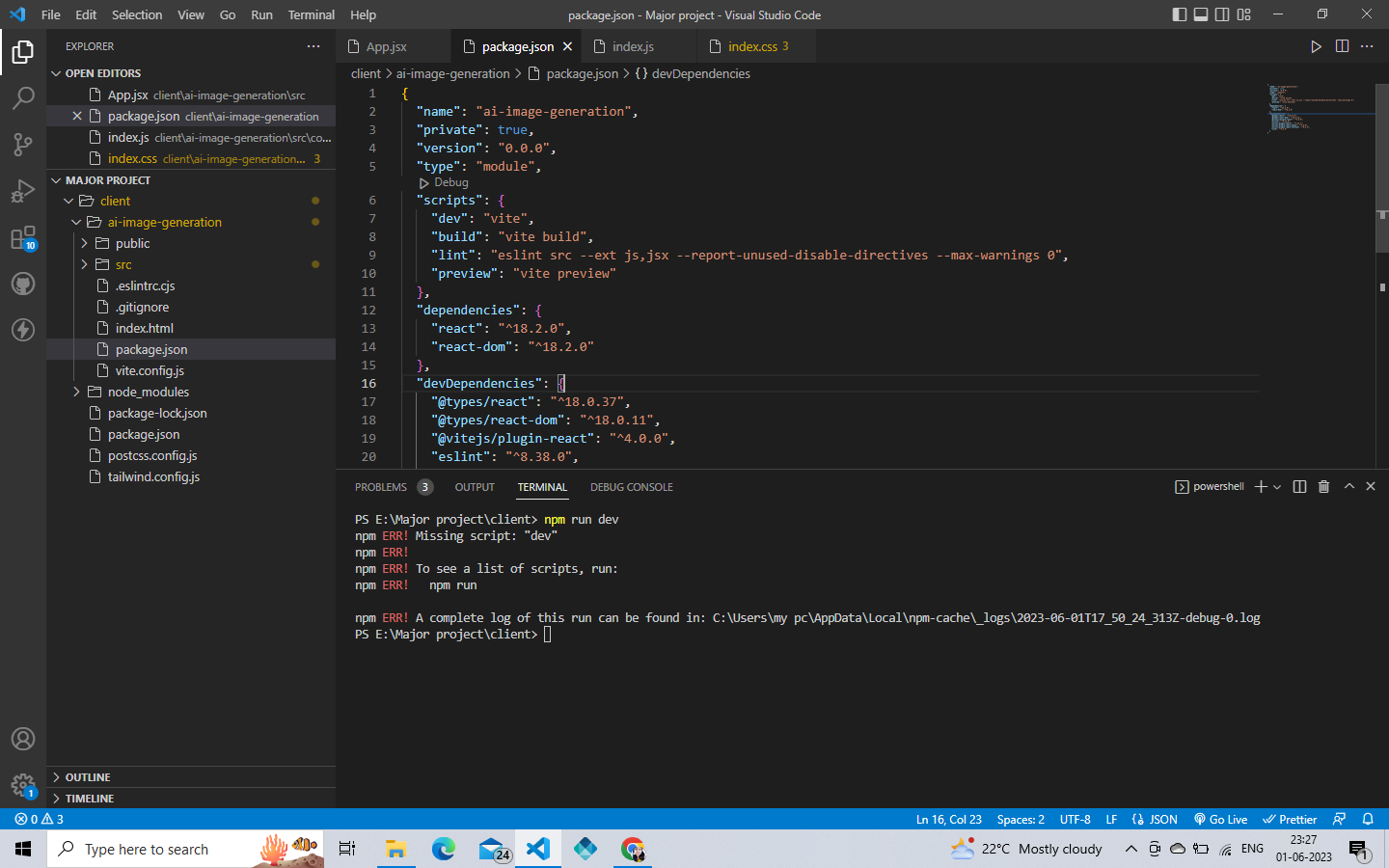Open Run and Debug view
This screenshot has height=868, width=1389.
point(23,191)
